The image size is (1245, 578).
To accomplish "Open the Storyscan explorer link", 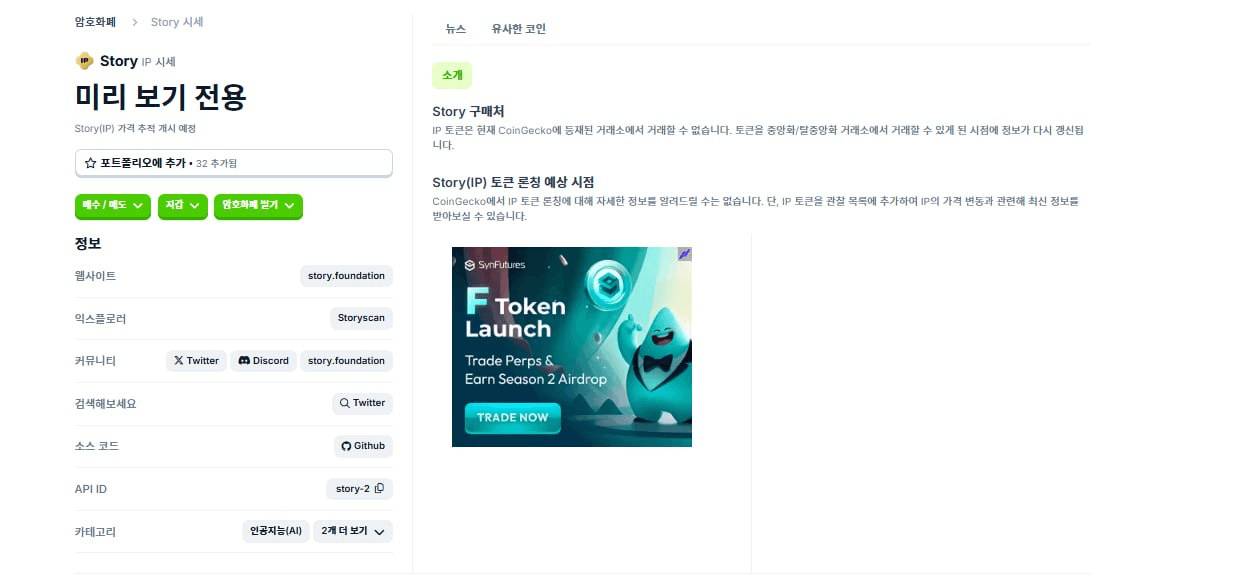I will pos(361,318).
